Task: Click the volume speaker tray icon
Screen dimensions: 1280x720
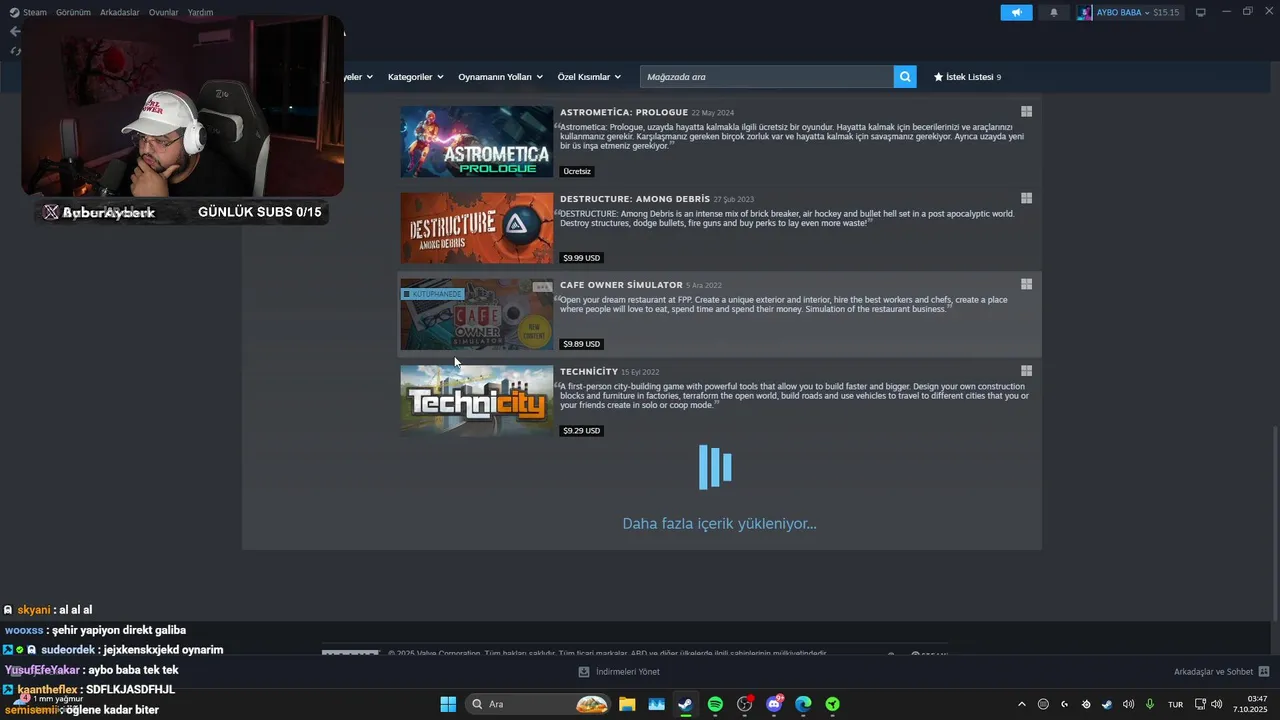Action: (x=1129, y=704)
